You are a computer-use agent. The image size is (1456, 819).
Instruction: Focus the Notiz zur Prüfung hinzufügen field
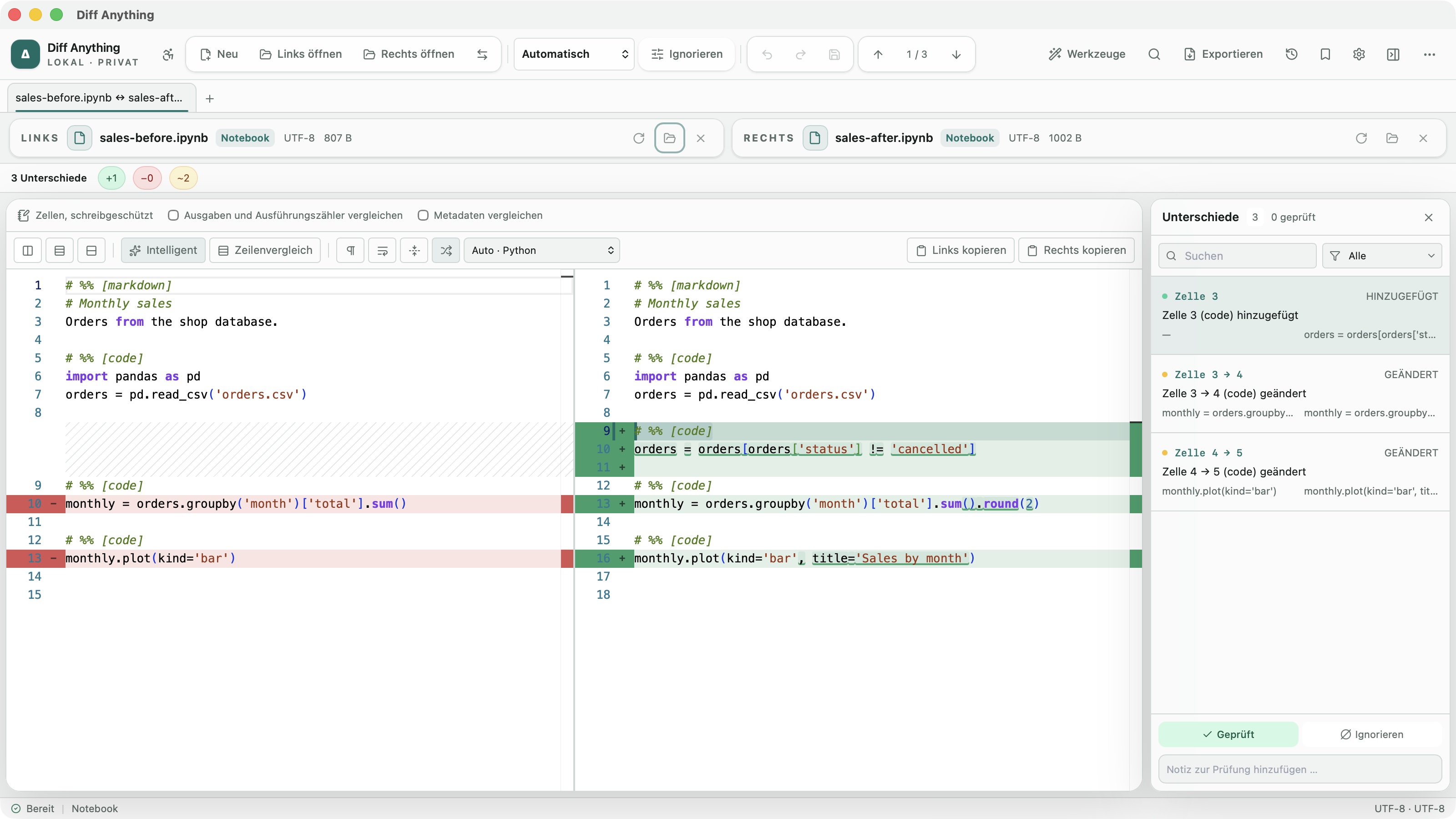point(1300,769)
